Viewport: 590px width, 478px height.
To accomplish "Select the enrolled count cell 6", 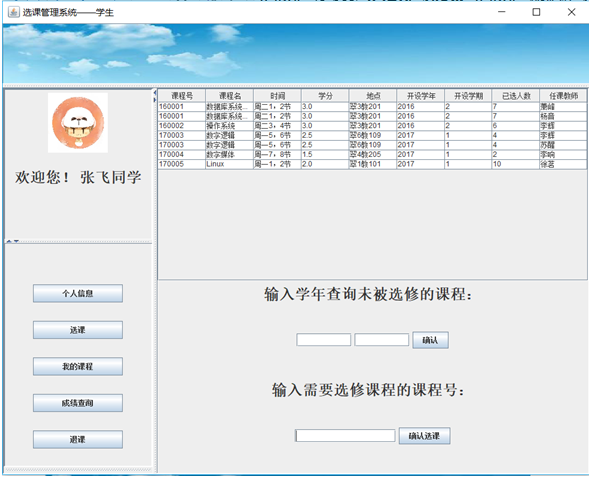I will (x=516, y=126).
